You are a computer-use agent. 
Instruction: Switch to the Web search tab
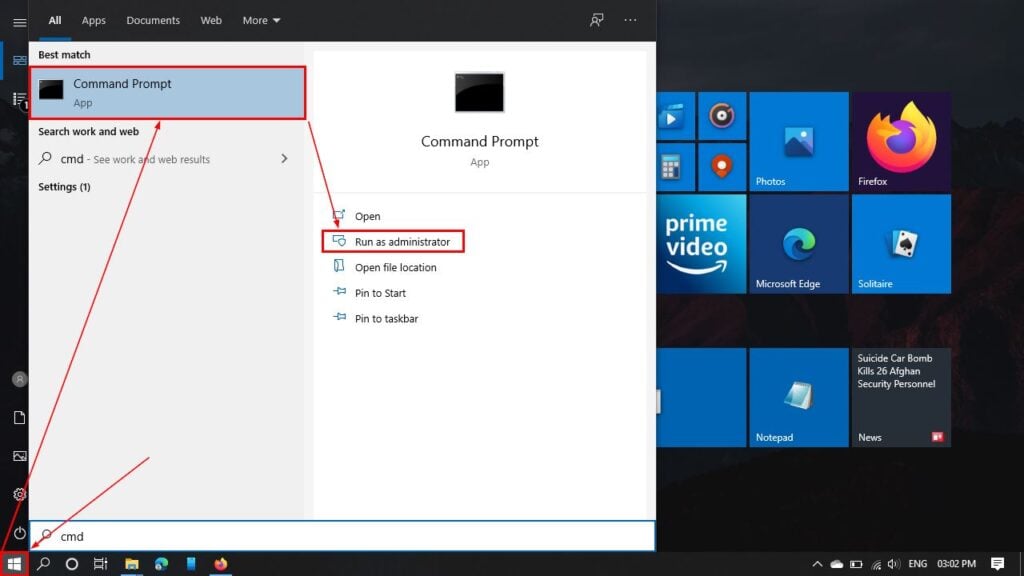(211, 20)
